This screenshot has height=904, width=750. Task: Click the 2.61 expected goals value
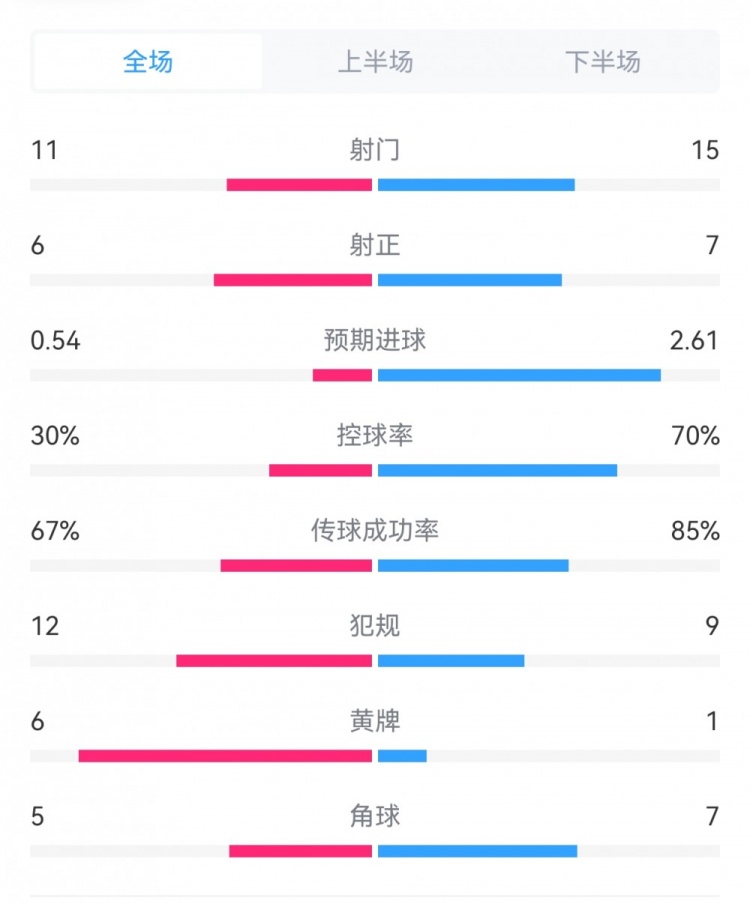pyautogui.click(x=694, y=341)
